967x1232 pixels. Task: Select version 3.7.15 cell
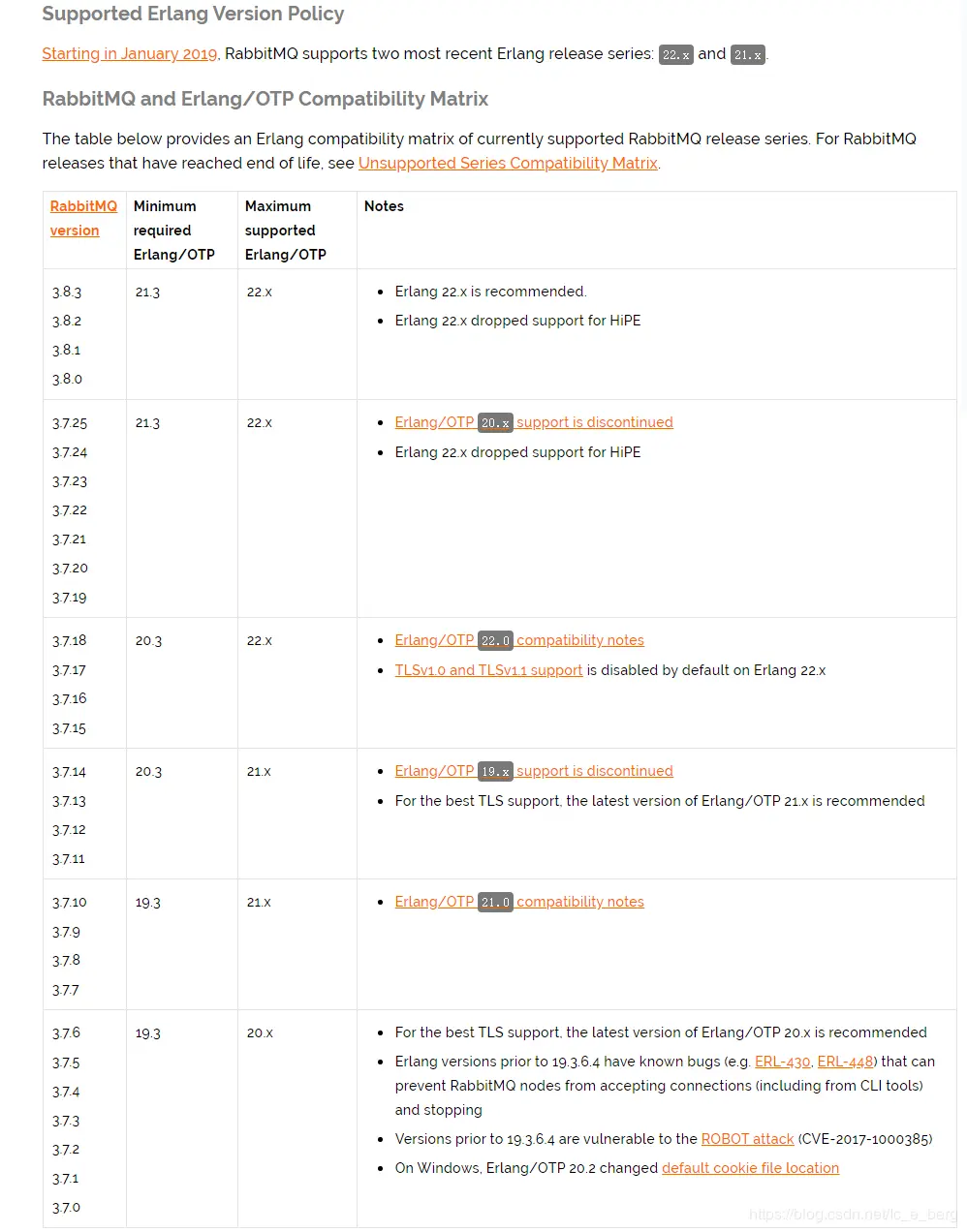click(70, 728)
